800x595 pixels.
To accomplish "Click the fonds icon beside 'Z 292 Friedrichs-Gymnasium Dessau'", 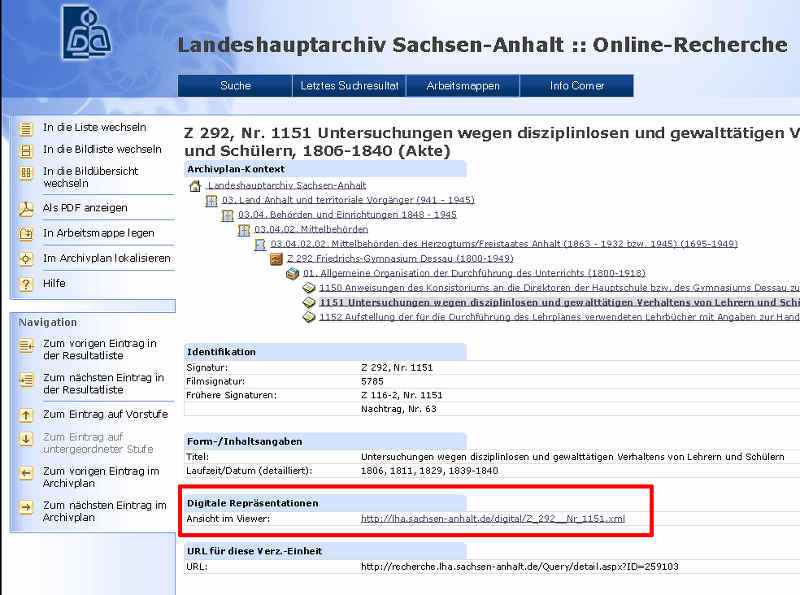I will click(x=276, y=259).
